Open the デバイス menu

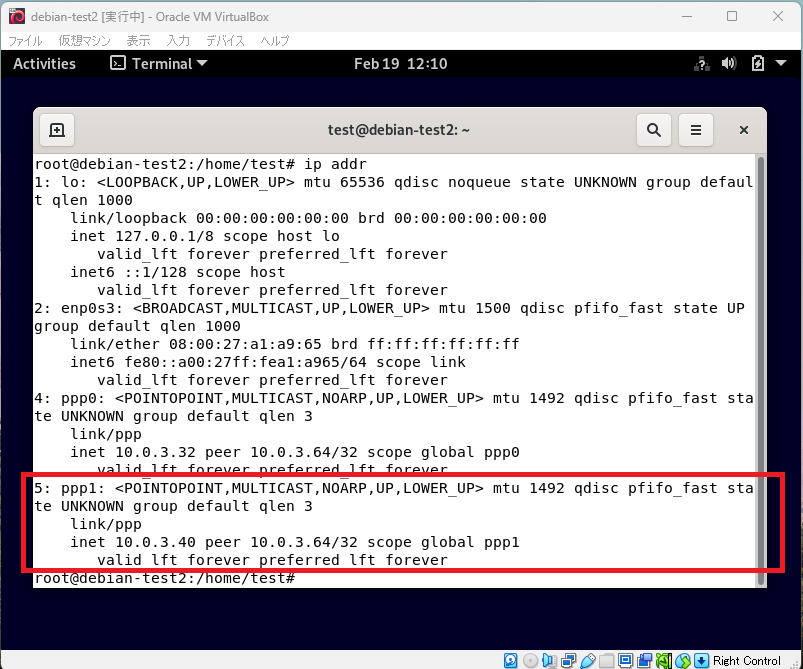point(225,41)
